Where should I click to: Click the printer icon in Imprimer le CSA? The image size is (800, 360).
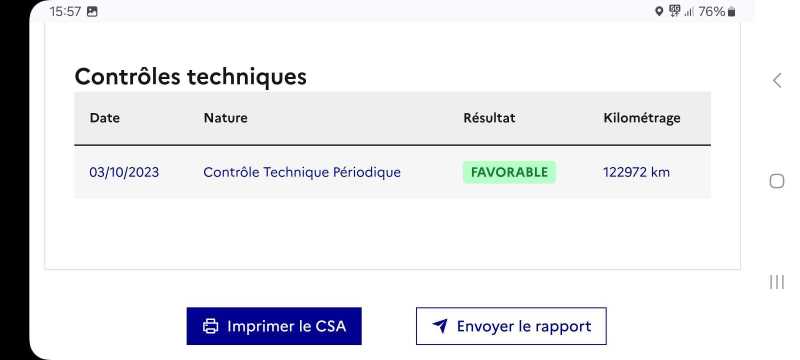coord(210,326)
